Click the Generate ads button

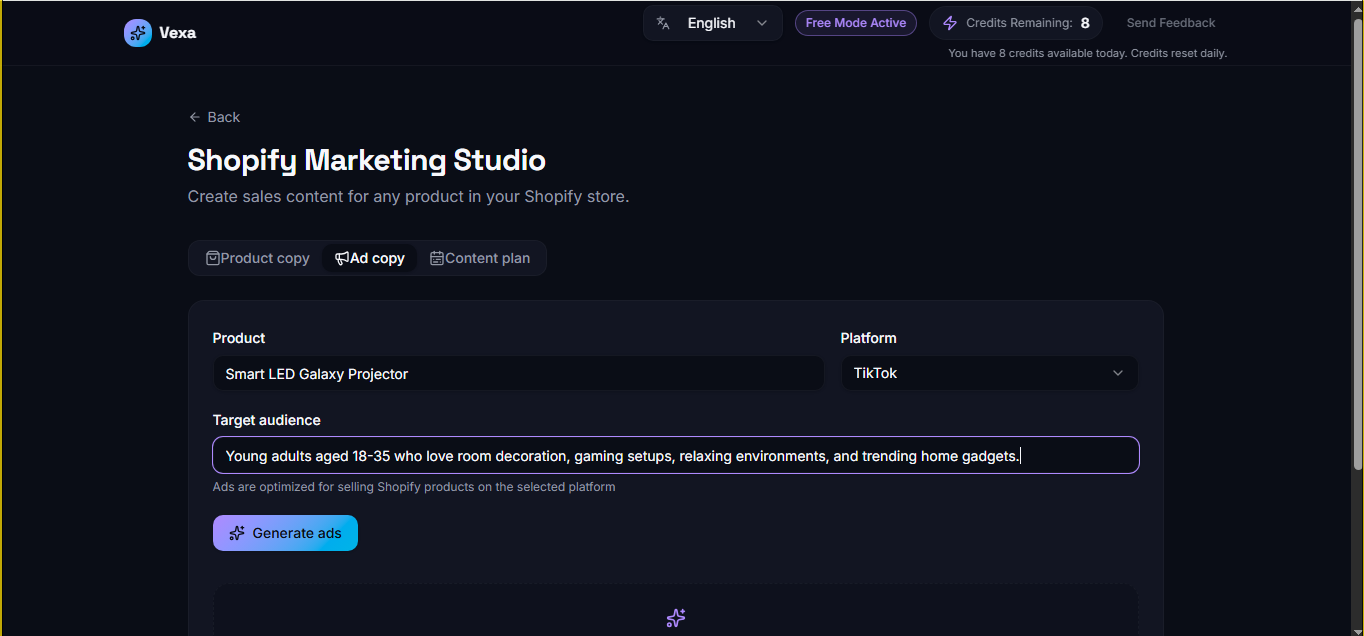pyautogui.click(x=285, y=533)
